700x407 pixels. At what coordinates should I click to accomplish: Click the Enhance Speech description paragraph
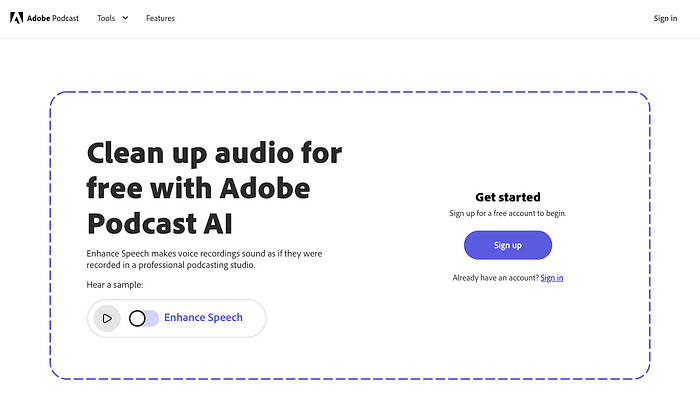[204, 259]
